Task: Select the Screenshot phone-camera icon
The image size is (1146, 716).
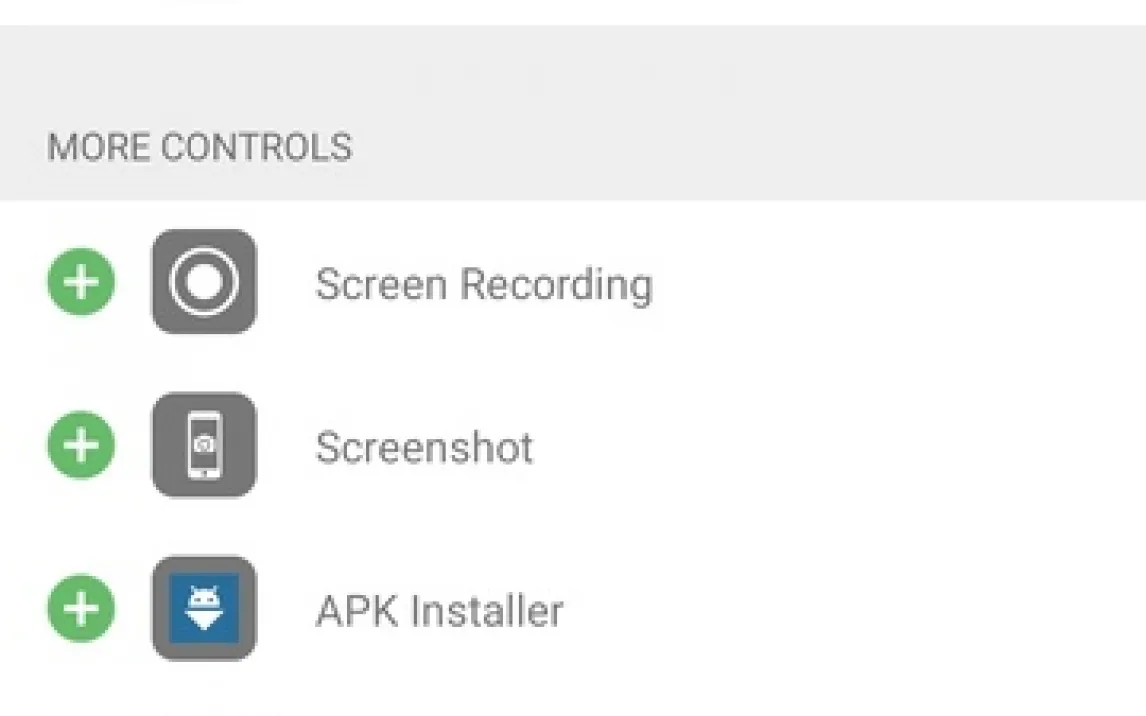Action: coord(204,444)
